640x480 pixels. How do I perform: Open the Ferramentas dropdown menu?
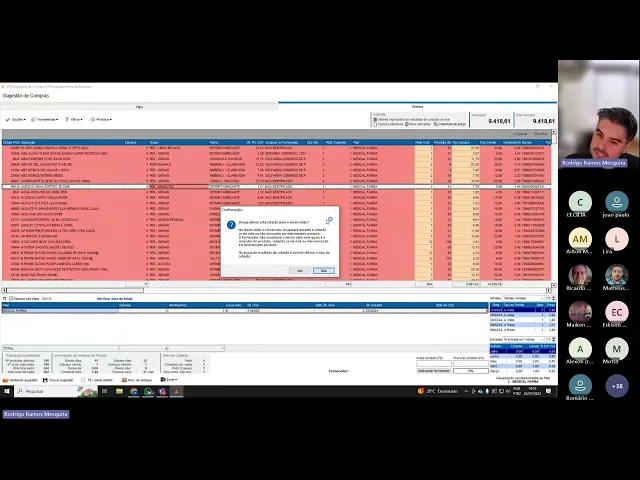(44, 120)
